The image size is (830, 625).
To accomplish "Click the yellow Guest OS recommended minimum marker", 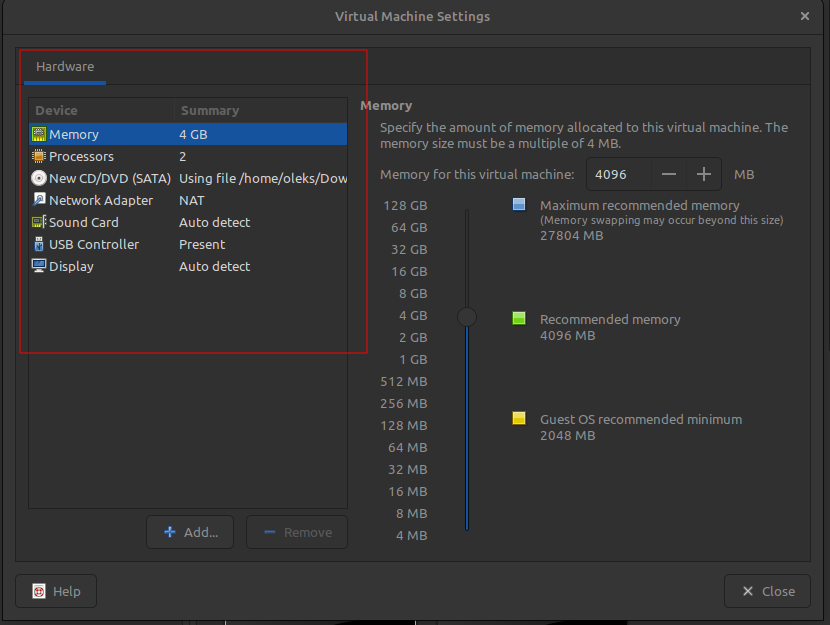I will click(519, 419).
